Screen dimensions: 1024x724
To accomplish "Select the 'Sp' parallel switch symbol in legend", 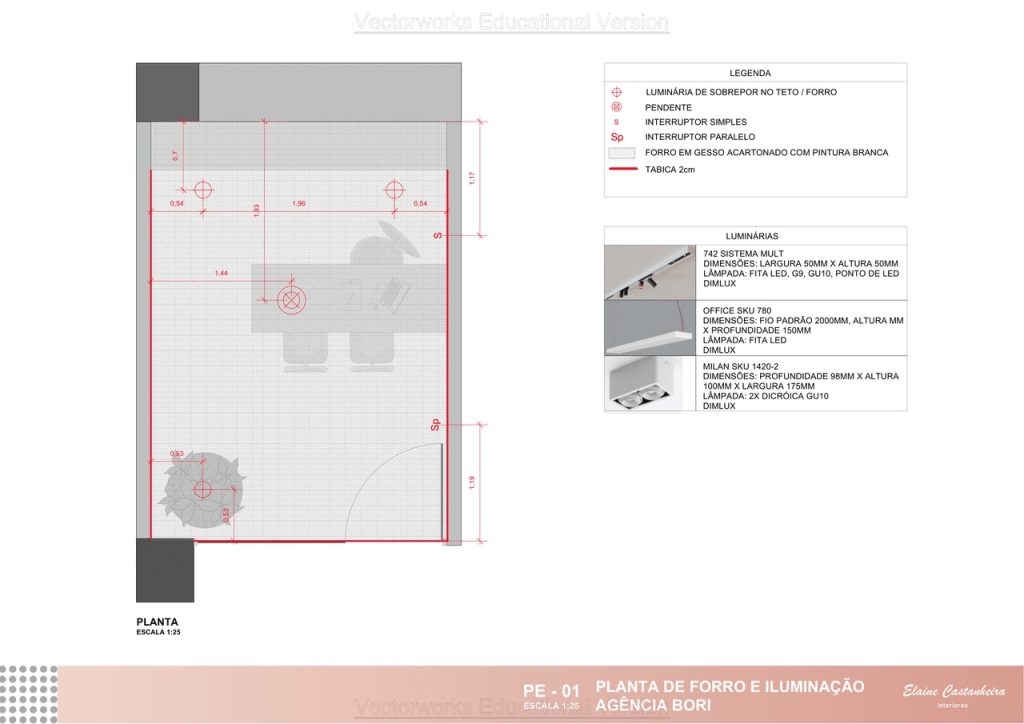I will (617, 137).
